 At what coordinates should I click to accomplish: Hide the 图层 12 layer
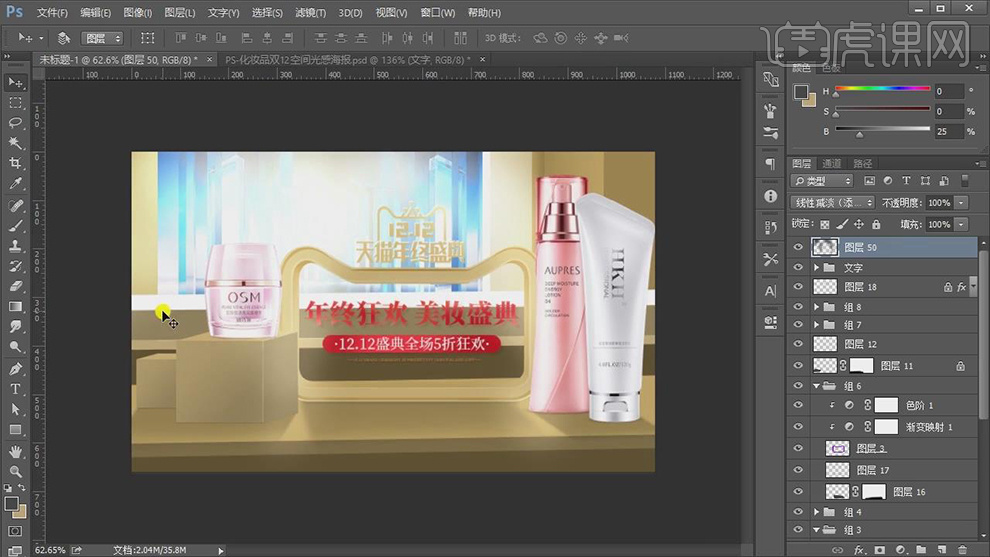tap(798, 344)
